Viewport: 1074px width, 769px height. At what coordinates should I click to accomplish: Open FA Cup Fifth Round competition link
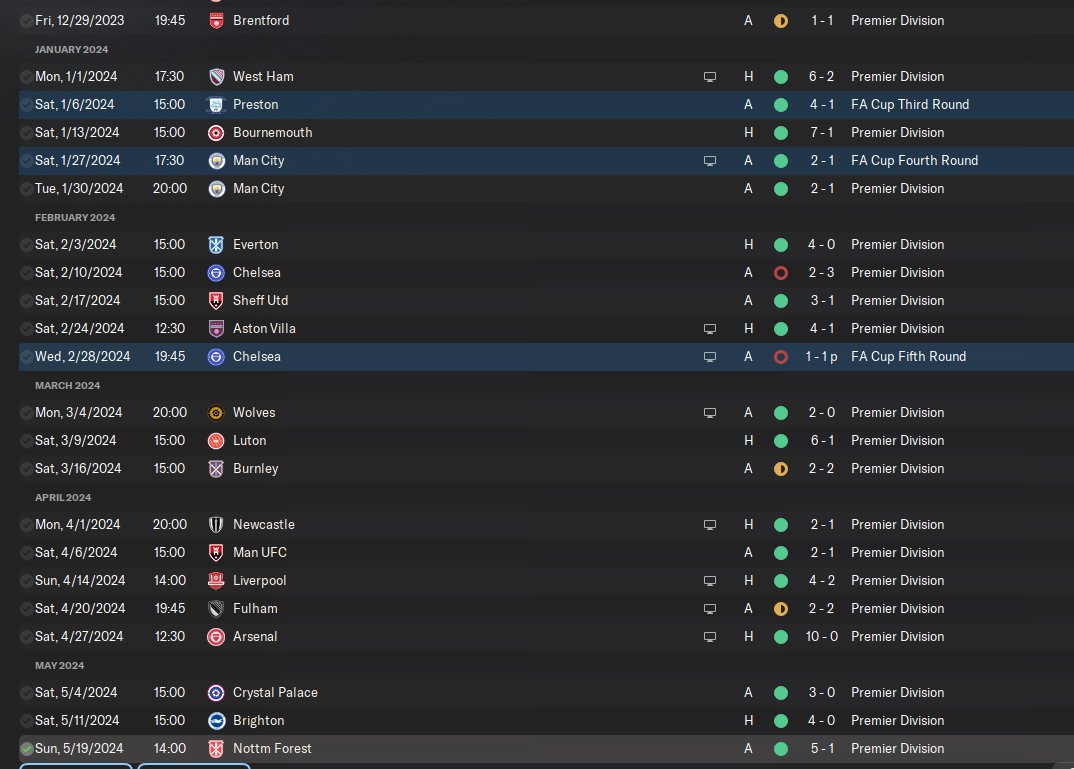[x=908, y=356]
